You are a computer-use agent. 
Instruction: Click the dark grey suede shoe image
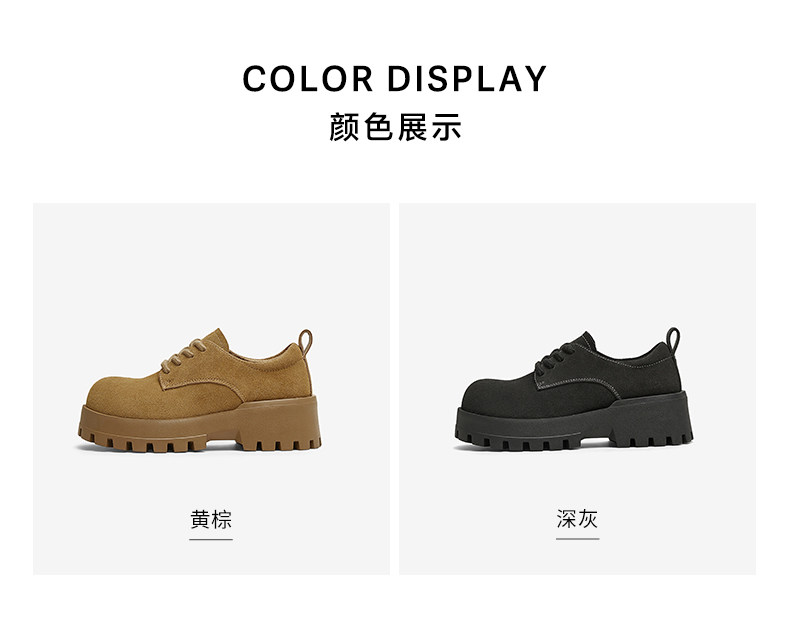(x=574, y=389)
